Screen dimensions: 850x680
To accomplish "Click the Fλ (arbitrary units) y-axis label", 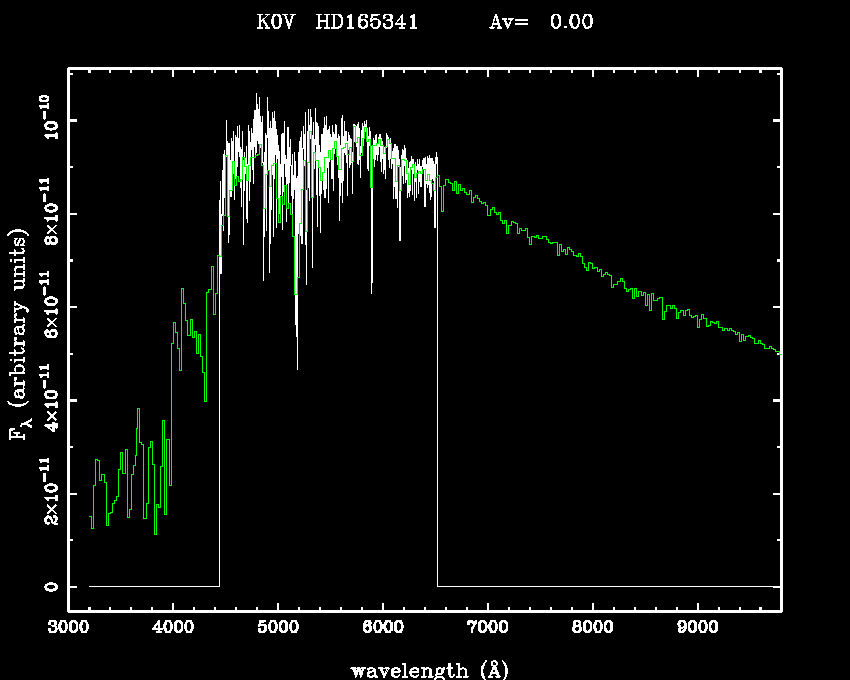I will pos(22,334).
